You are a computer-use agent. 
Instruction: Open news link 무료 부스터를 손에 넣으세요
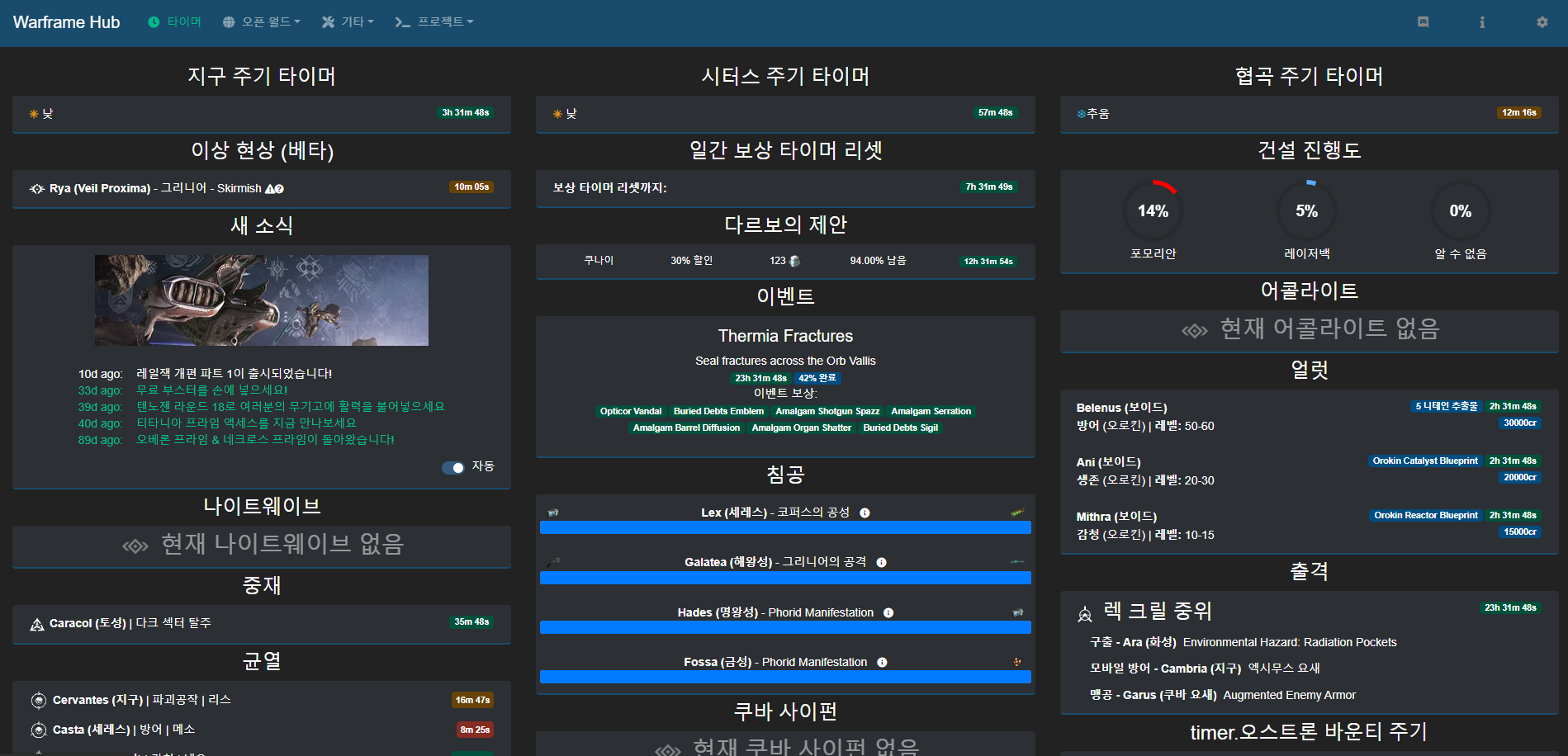pyautogui.click(x=212, y=390)
